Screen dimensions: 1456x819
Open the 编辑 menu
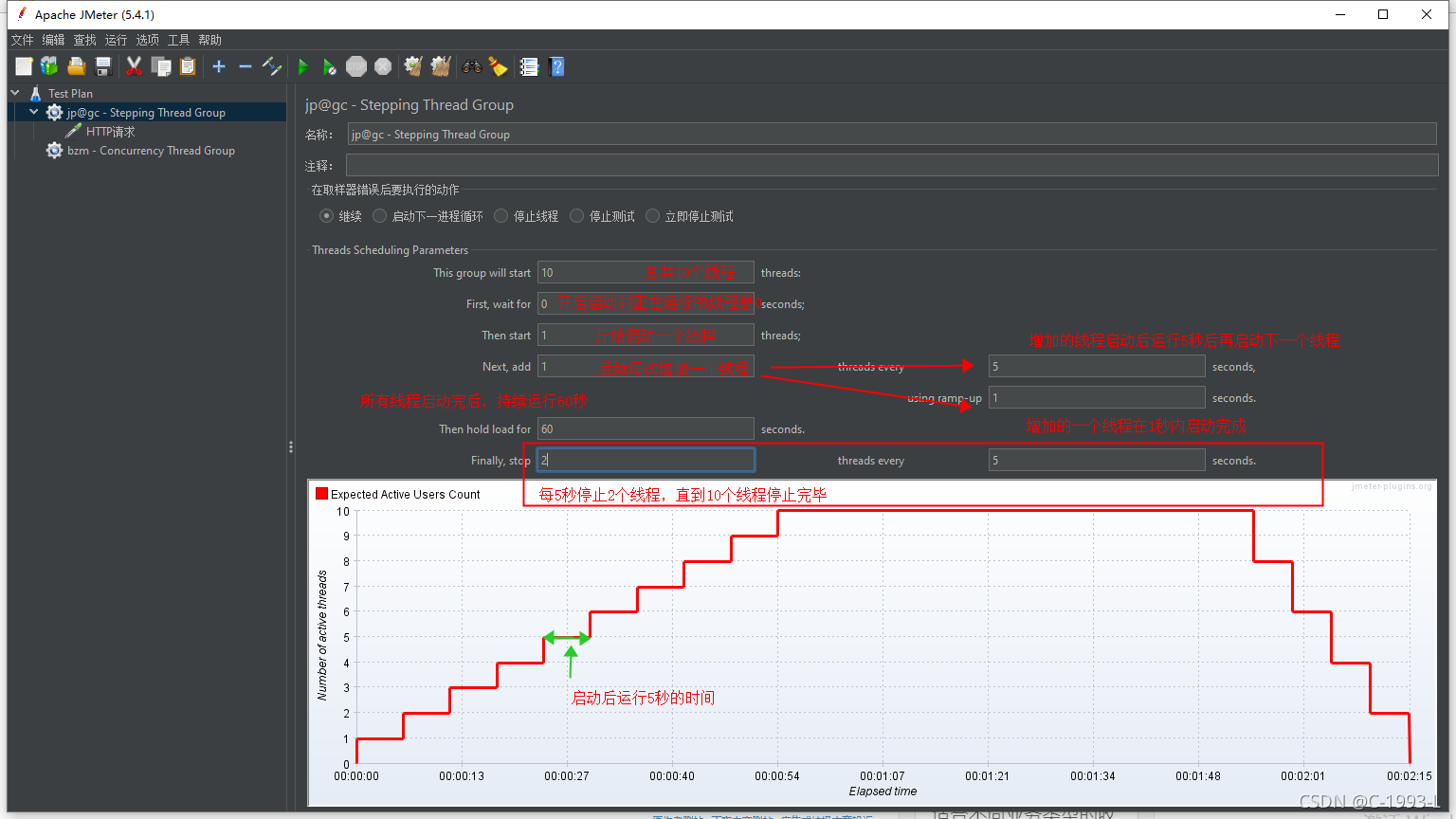tap(53, 40)
